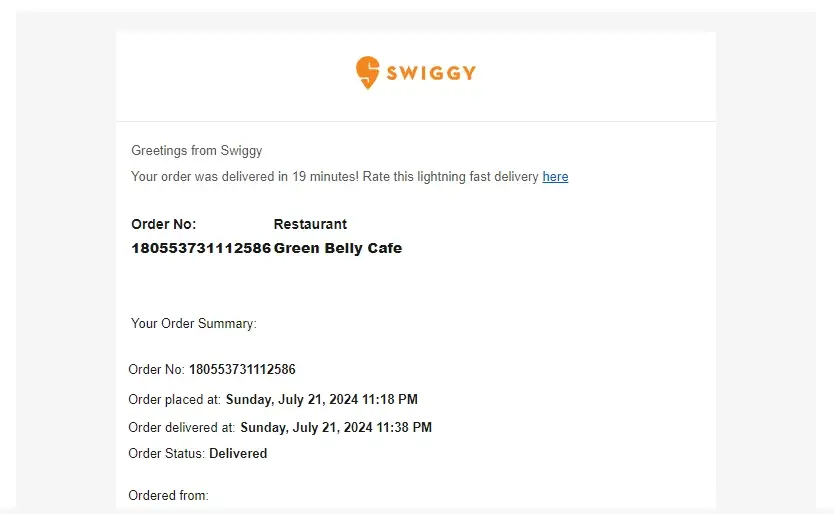Click the 11:18 PM order placed timestamp
Image resolution: width=834 pixels, height=514 pixels.
click(x=321, y=400)
